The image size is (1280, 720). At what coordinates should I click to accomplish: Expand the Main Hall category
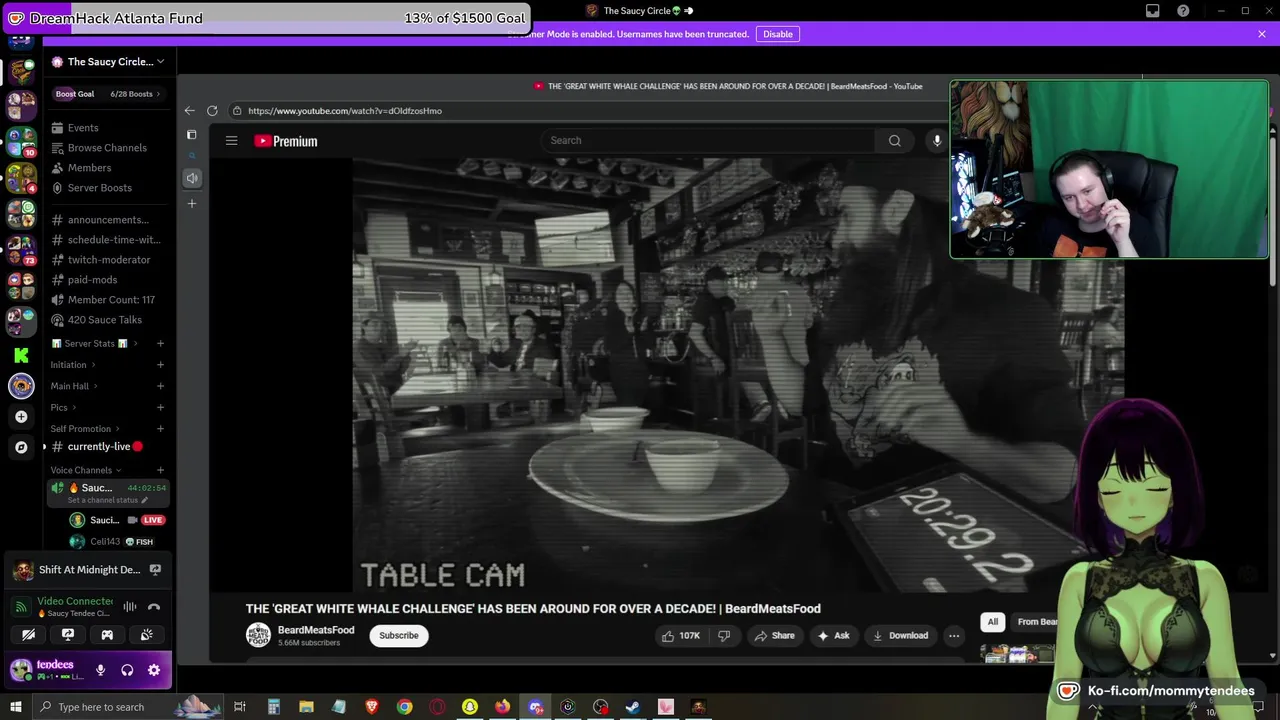[x=75, y=386]
